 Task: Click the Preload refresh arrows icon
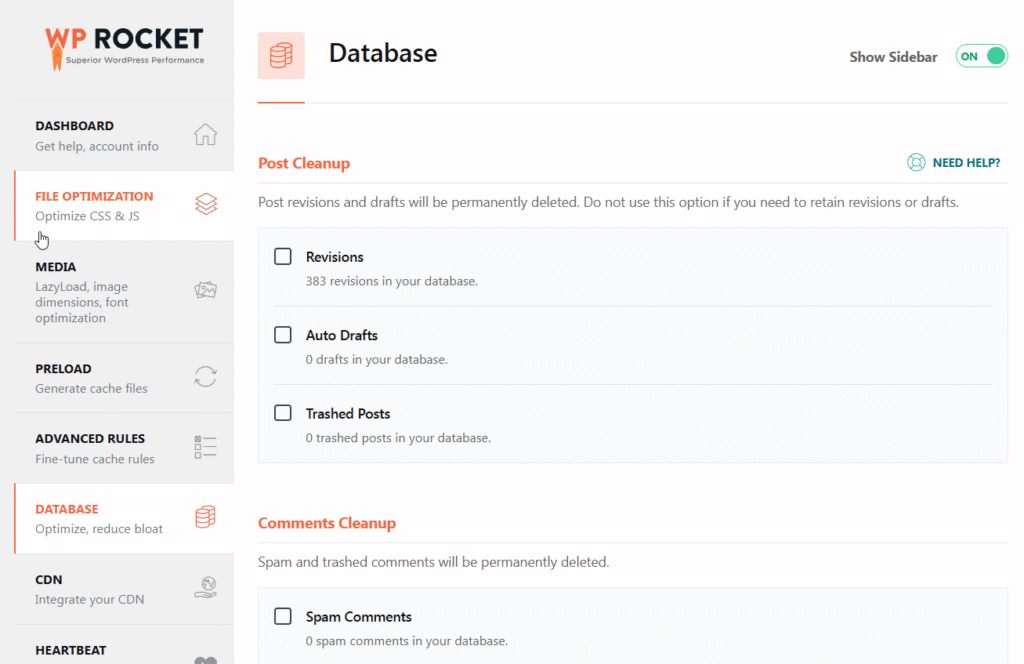point(205,377)
